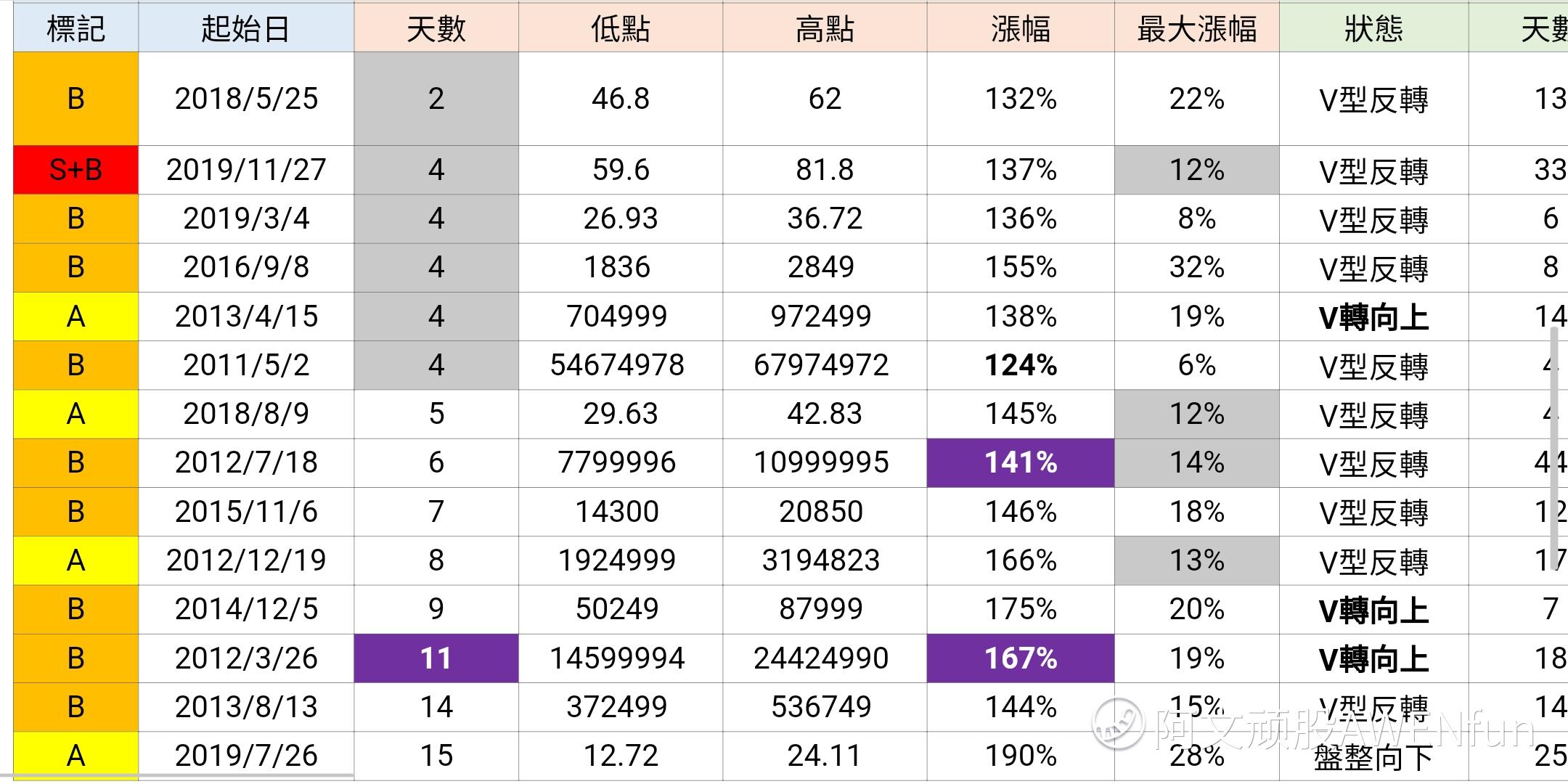Click the 最大漲幅 column header
This screenshot has width=1568, height=784.
(x=1196, y=28)
